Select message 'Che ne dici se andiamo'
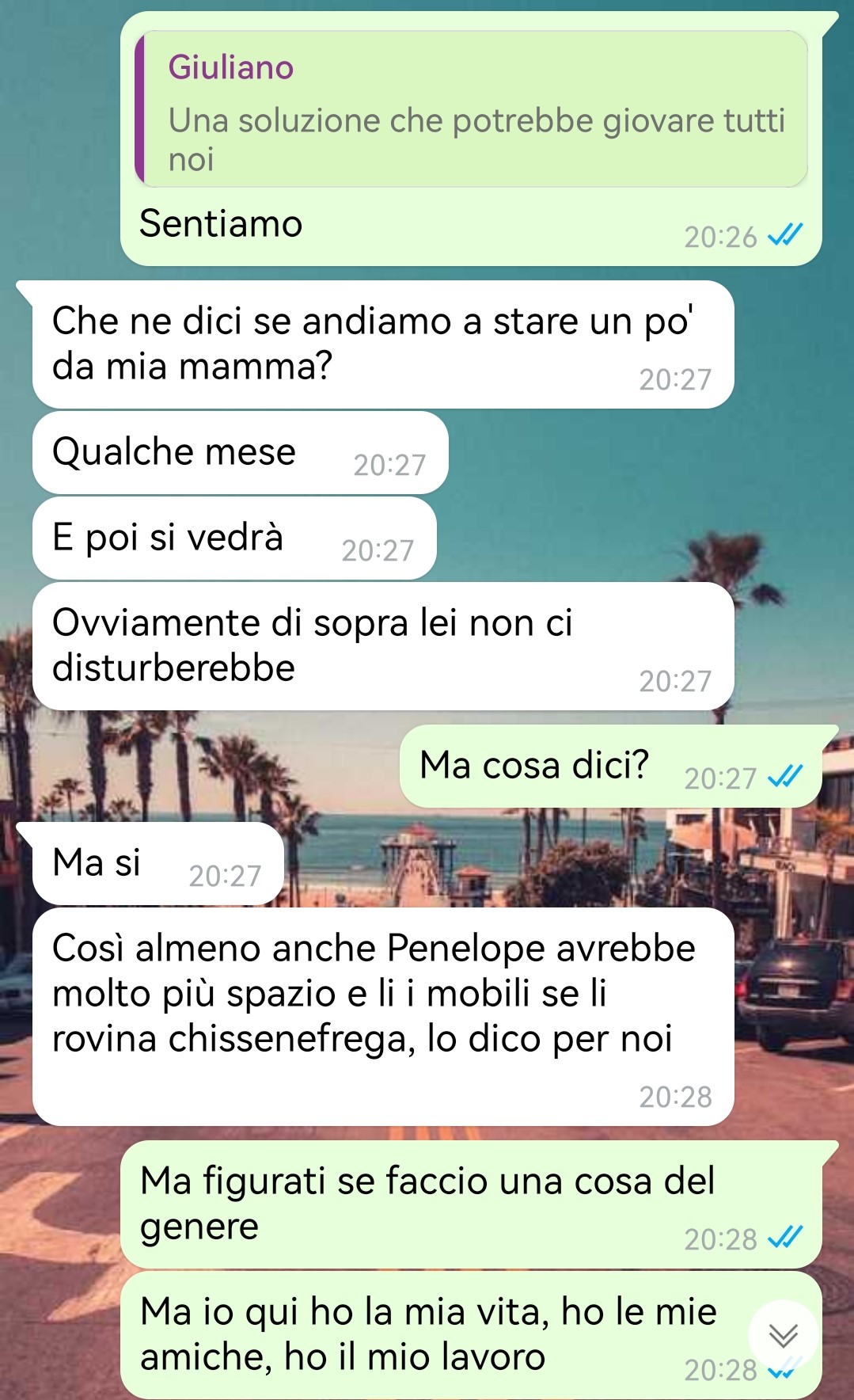Image resolution: width=854 pixels, height=1400 pixels. [383, 344]
